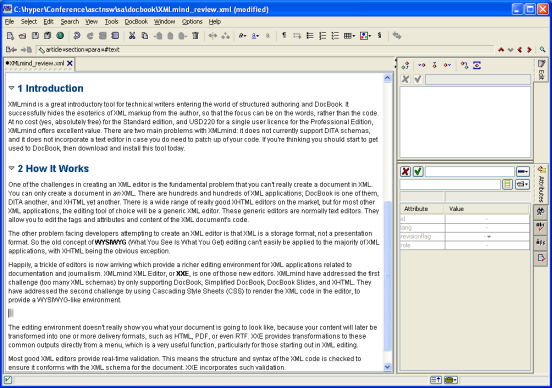This screenshot has height=388, width=552.
Task: Click the Redo toolbar icon
Action: coord(90,36)
